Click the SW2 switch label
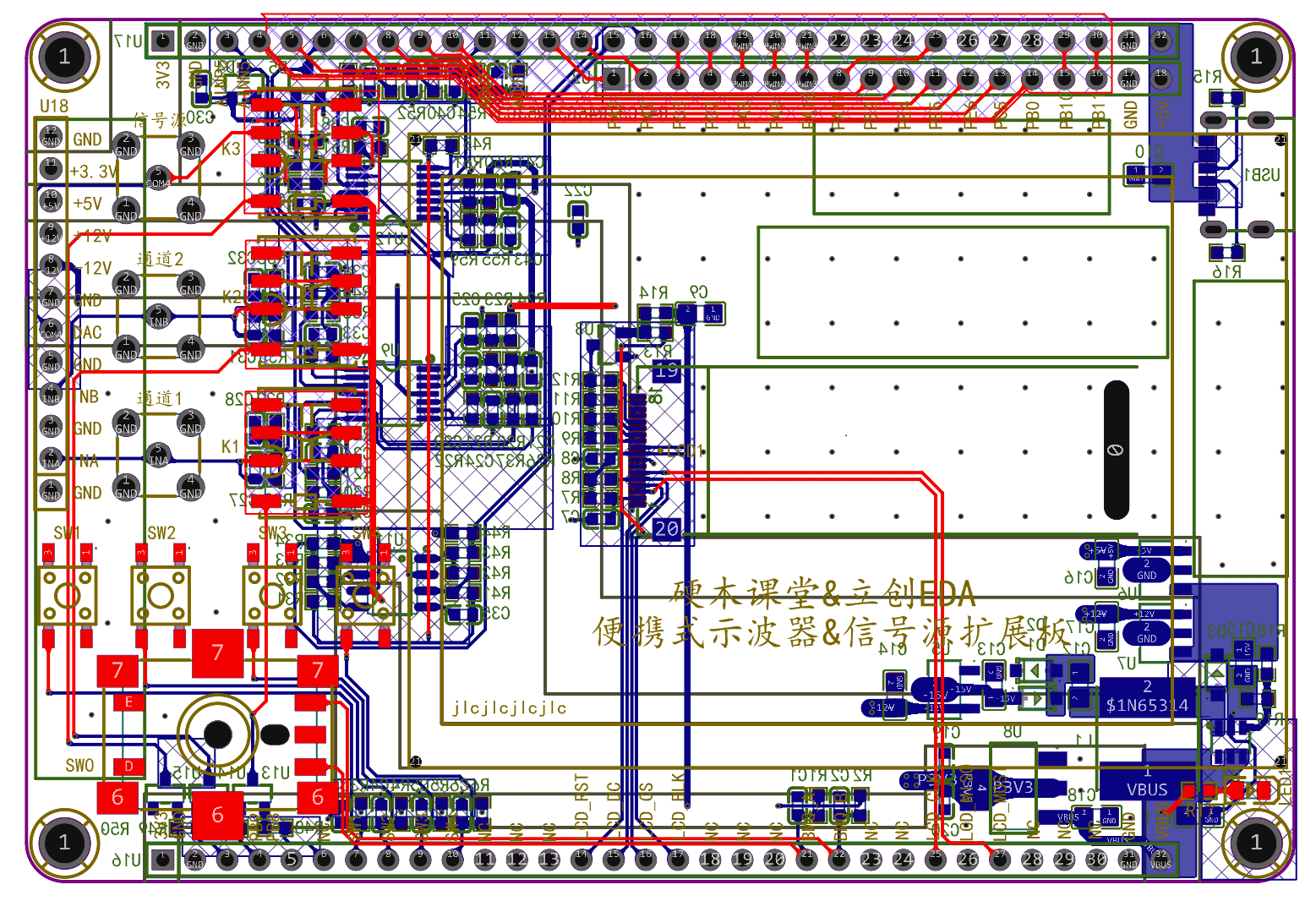Viewport: 1316px width, 901px height. pos(161,532)
